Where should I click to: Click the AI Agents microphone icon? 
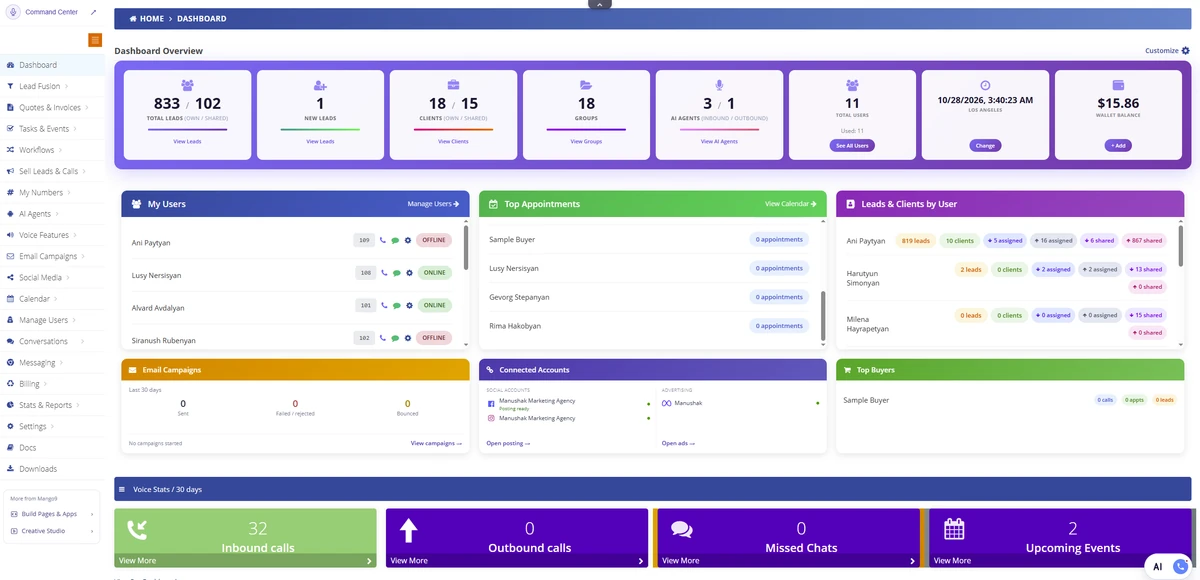coord(719,86)
